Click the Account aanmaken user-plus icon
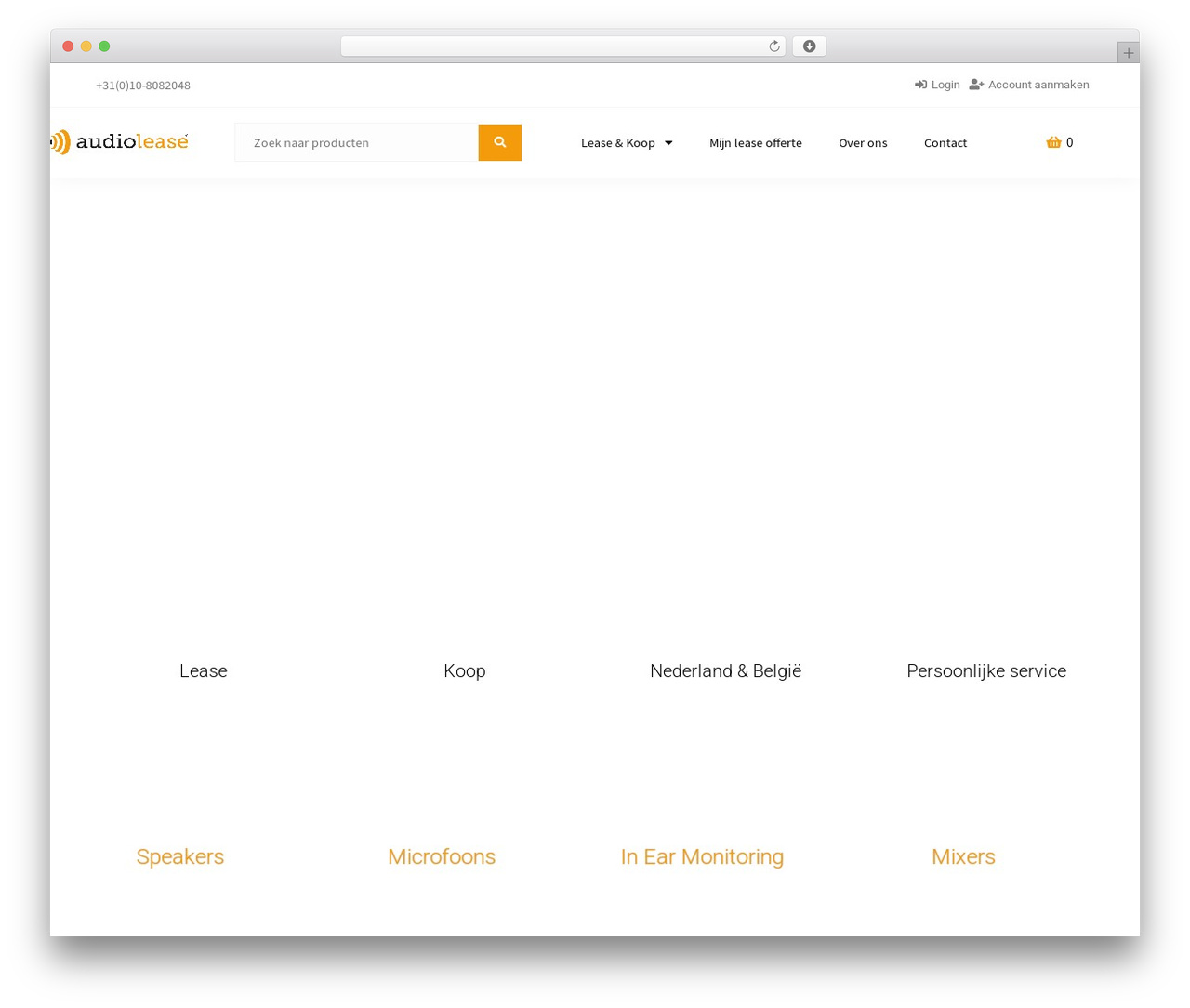 [976, 85]
